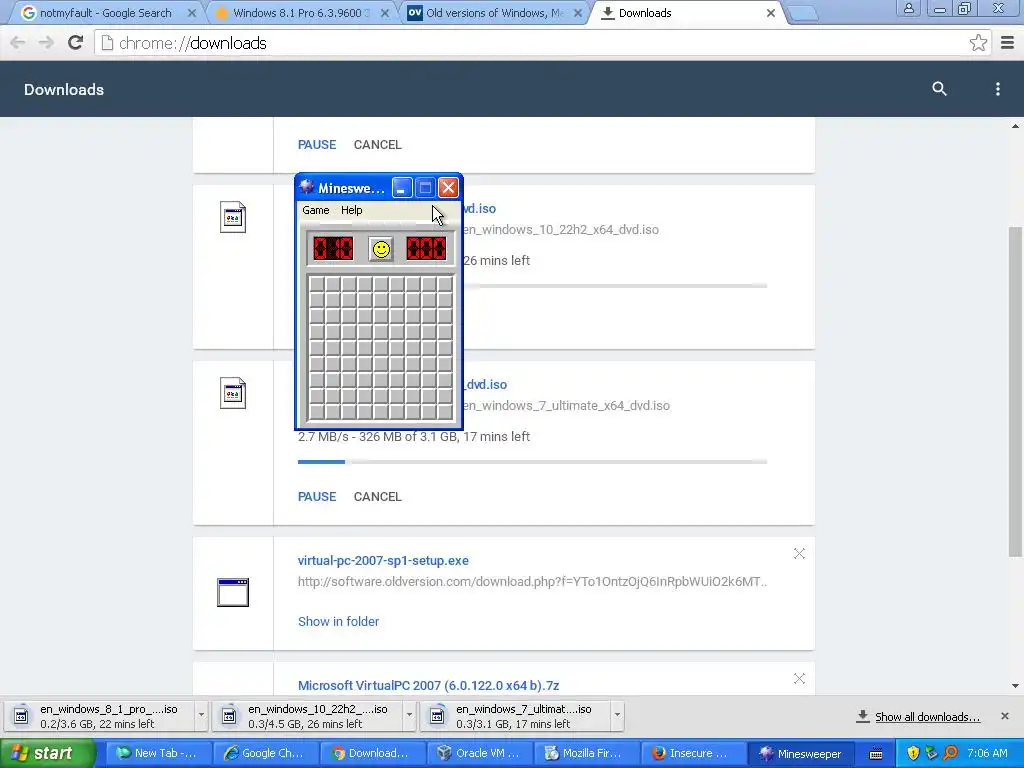
Task: Cancel the Windows 7 ultimate ISO download
Action: point(377,497)
